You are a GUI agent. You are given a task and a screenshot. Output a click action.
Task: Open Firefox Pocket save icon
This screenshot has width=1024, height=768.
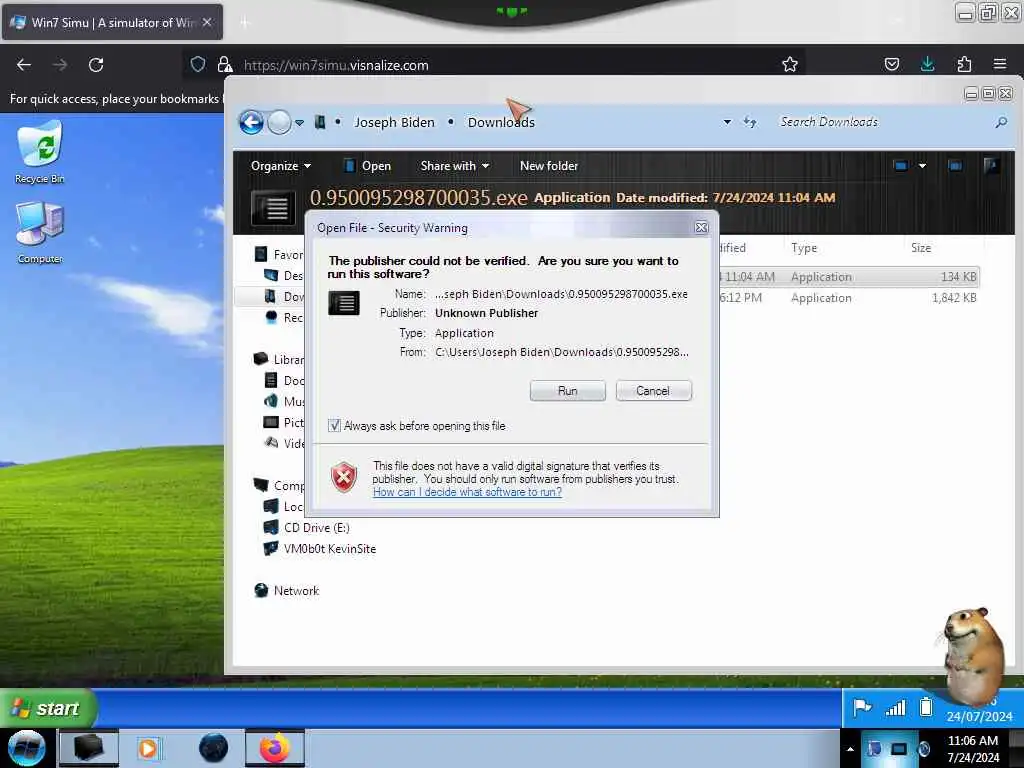point(891,64)
